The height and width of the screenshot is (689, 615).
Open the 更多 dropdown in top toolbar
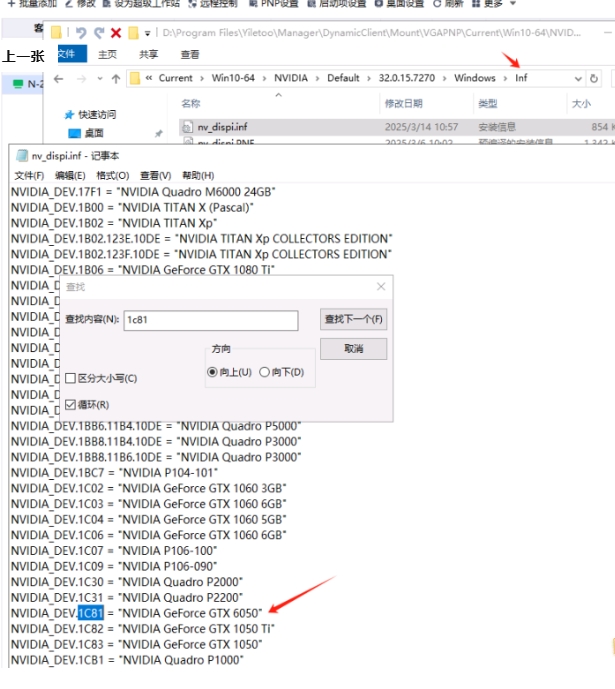(494, 4)
